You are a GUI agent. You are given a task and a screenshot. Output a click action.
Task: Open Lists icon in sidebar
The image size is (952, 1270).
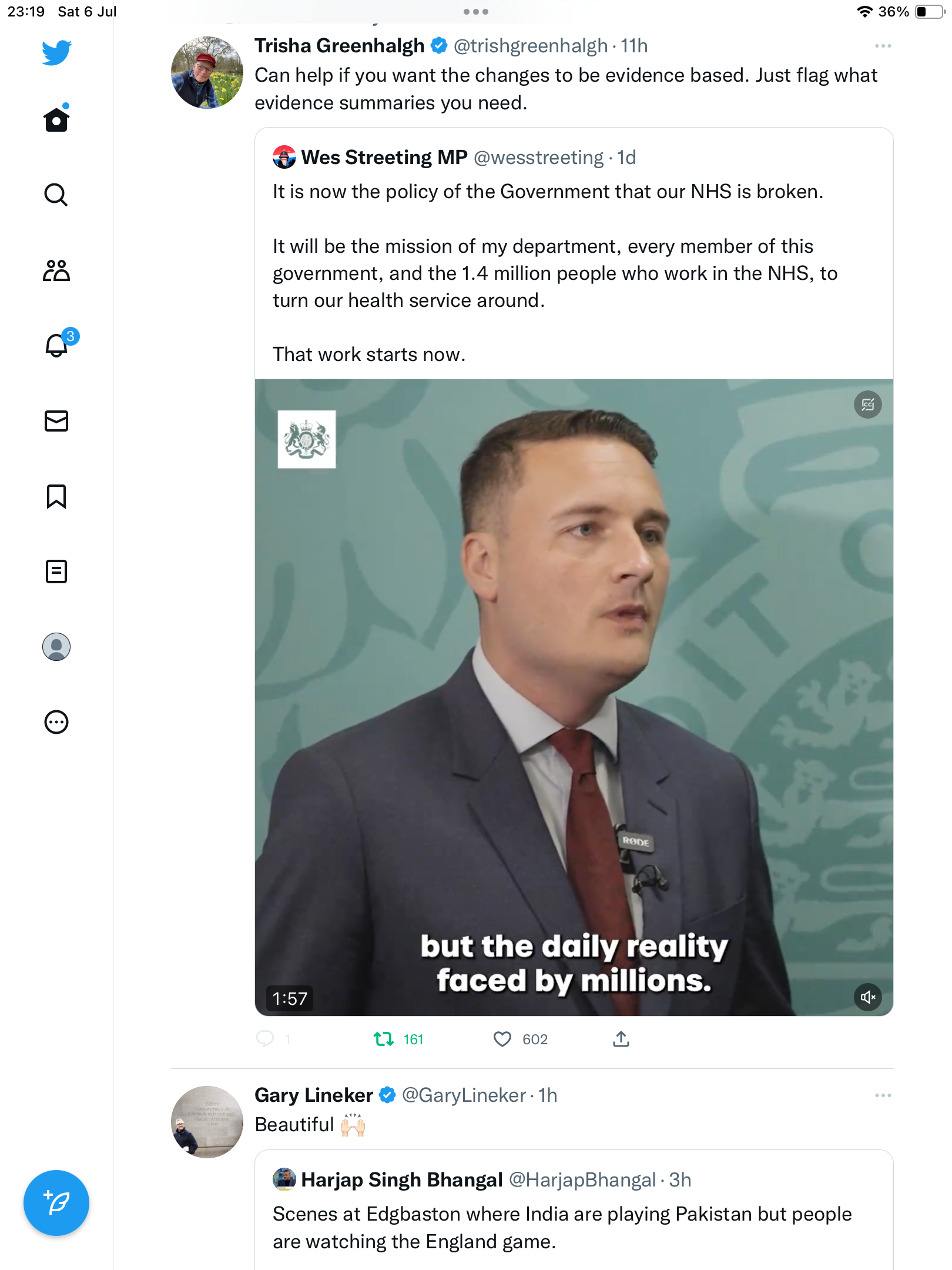tap(56, 571)
